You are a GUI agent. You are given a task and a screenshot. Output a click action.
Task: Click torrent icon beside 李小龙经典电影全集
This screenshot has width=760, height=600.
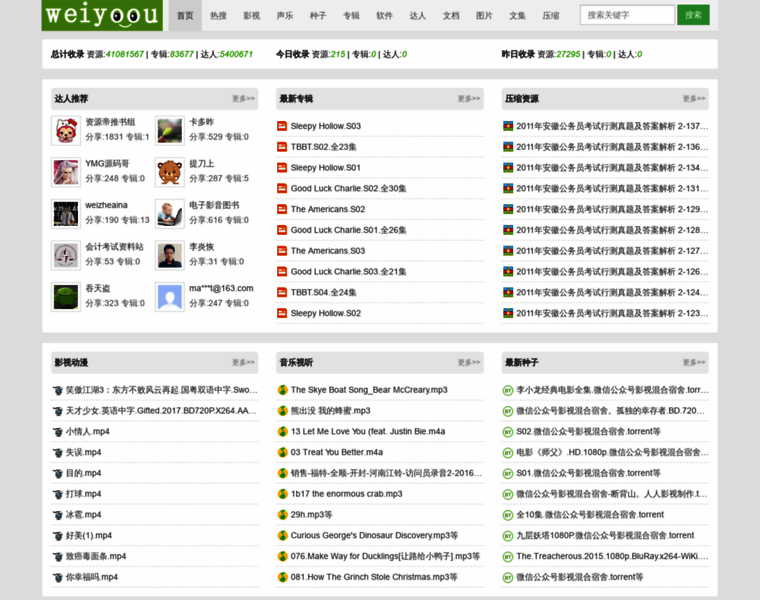click(507, 390)
